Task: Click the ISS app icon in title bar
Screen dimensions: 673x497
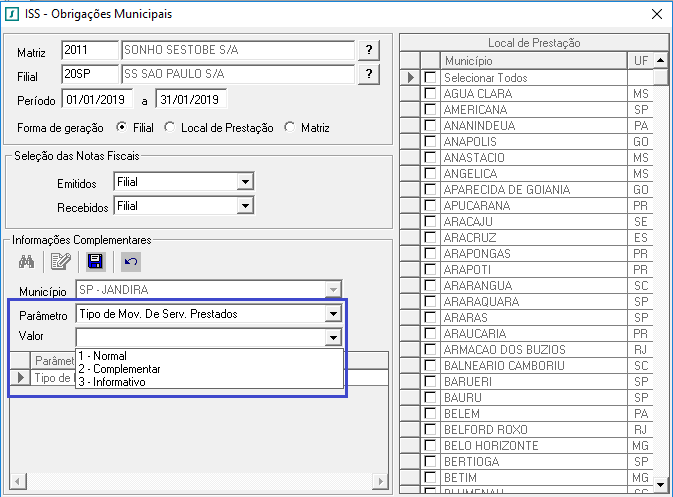Action: pos(13,14)
